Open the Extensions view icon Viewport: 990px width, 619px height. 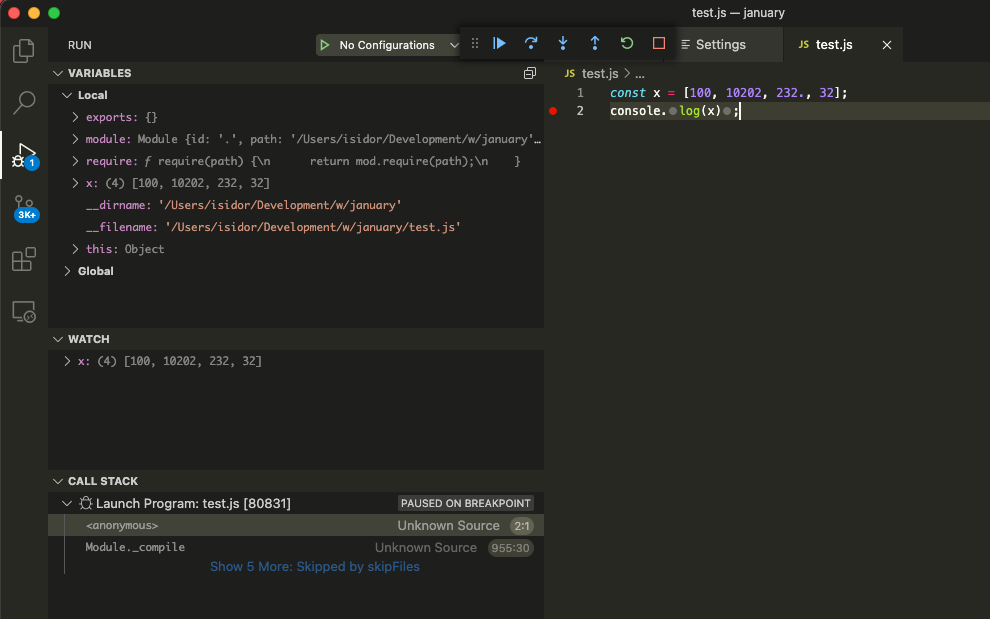click(23, 259)
